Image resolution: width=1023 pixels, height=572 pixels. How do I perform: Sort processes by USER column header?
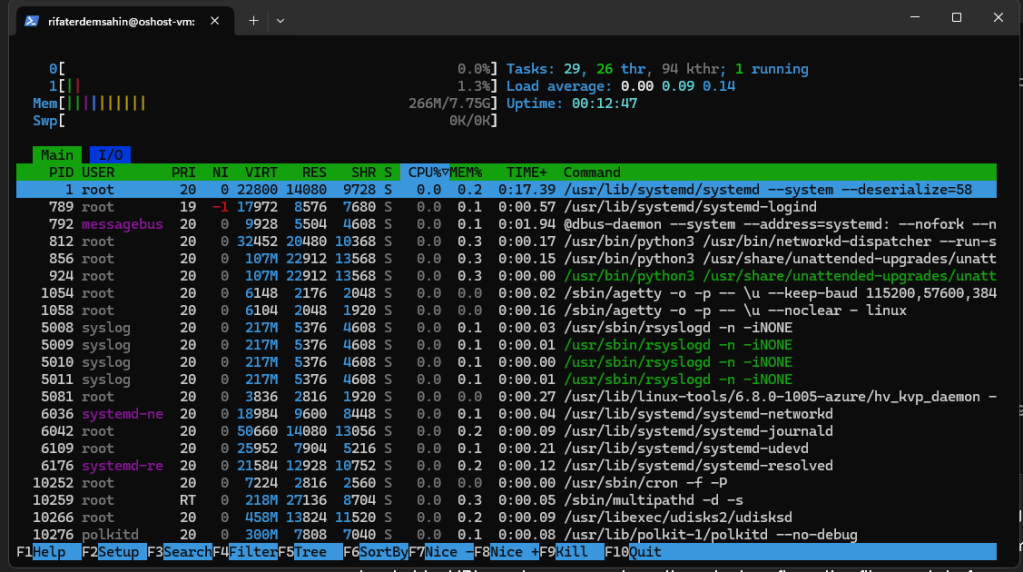coord(98,173)
